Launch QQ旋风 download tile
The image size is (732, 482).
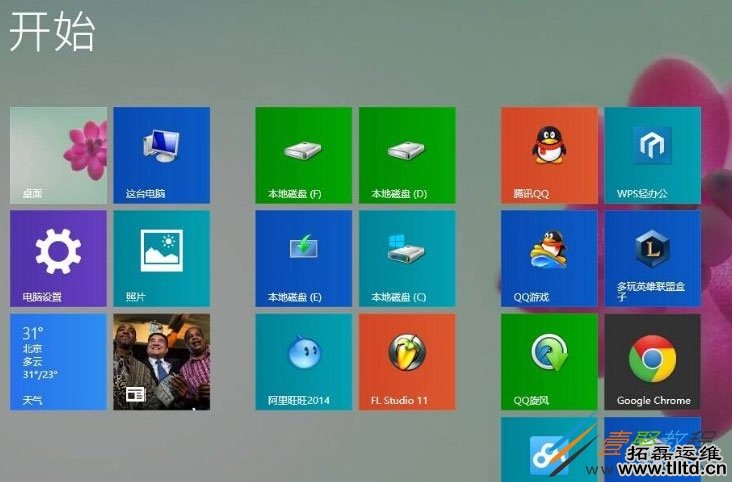tap(549, 362)
